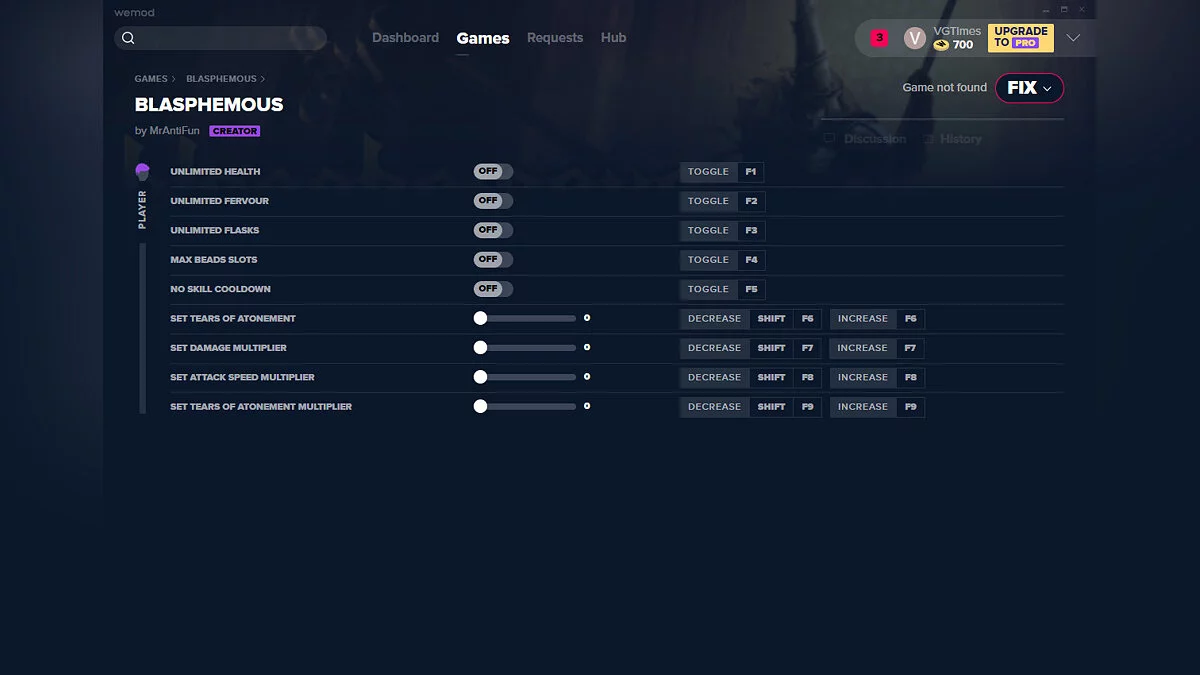Switch to the Dashboard tab
The height and width of the screenshot is (675, 1200).
tap(405, 37)
